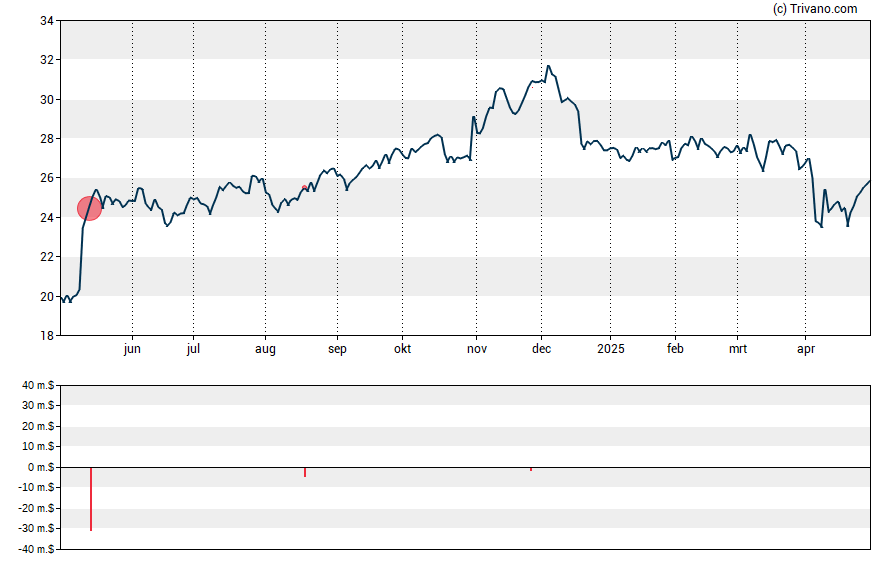Image resolution: width=888 pixels, height=565 pixels.
Task: Click the tiny red bar near late November
Action: click(531, 469)
